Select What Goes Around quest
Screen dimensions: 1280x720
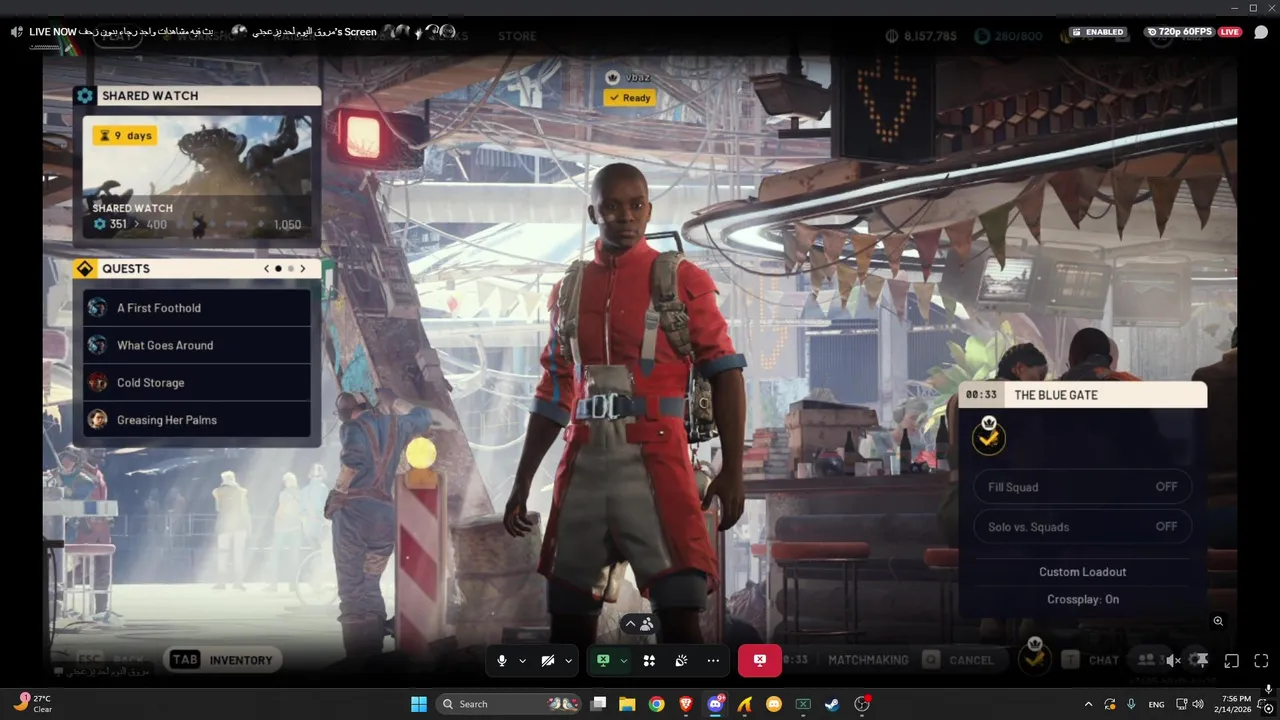pyautogui.click(x=197, y=345)
